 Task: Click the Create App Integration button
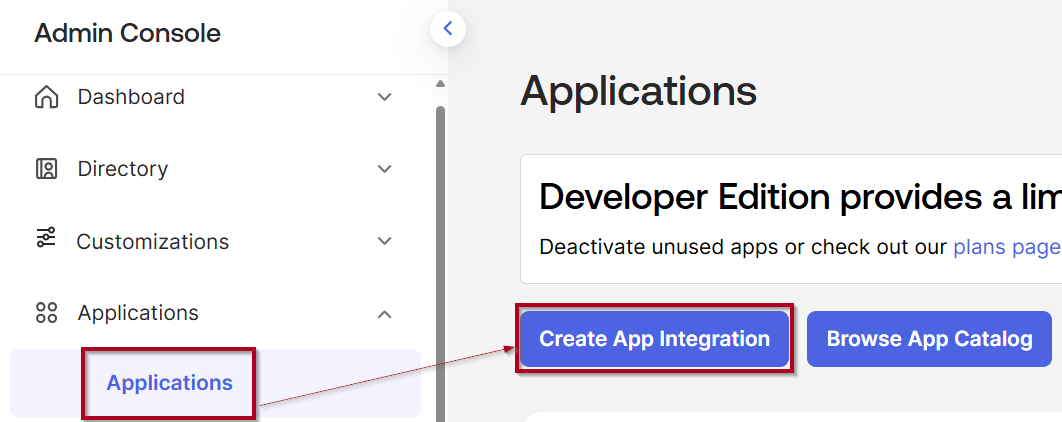click(654, 339)
